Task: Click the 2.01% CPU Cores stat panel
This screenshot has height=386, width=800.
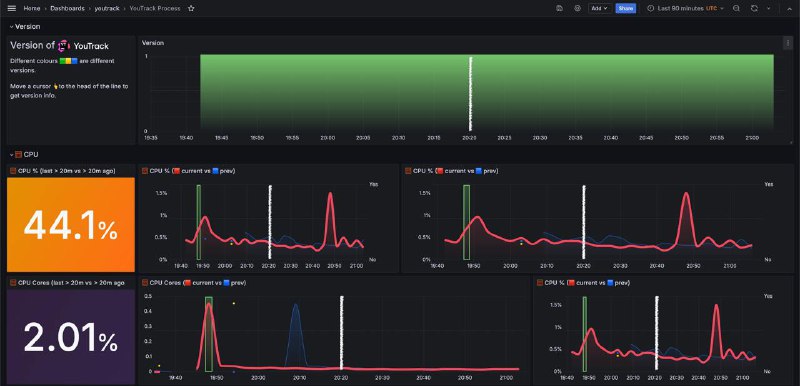Action: (71, 337)
